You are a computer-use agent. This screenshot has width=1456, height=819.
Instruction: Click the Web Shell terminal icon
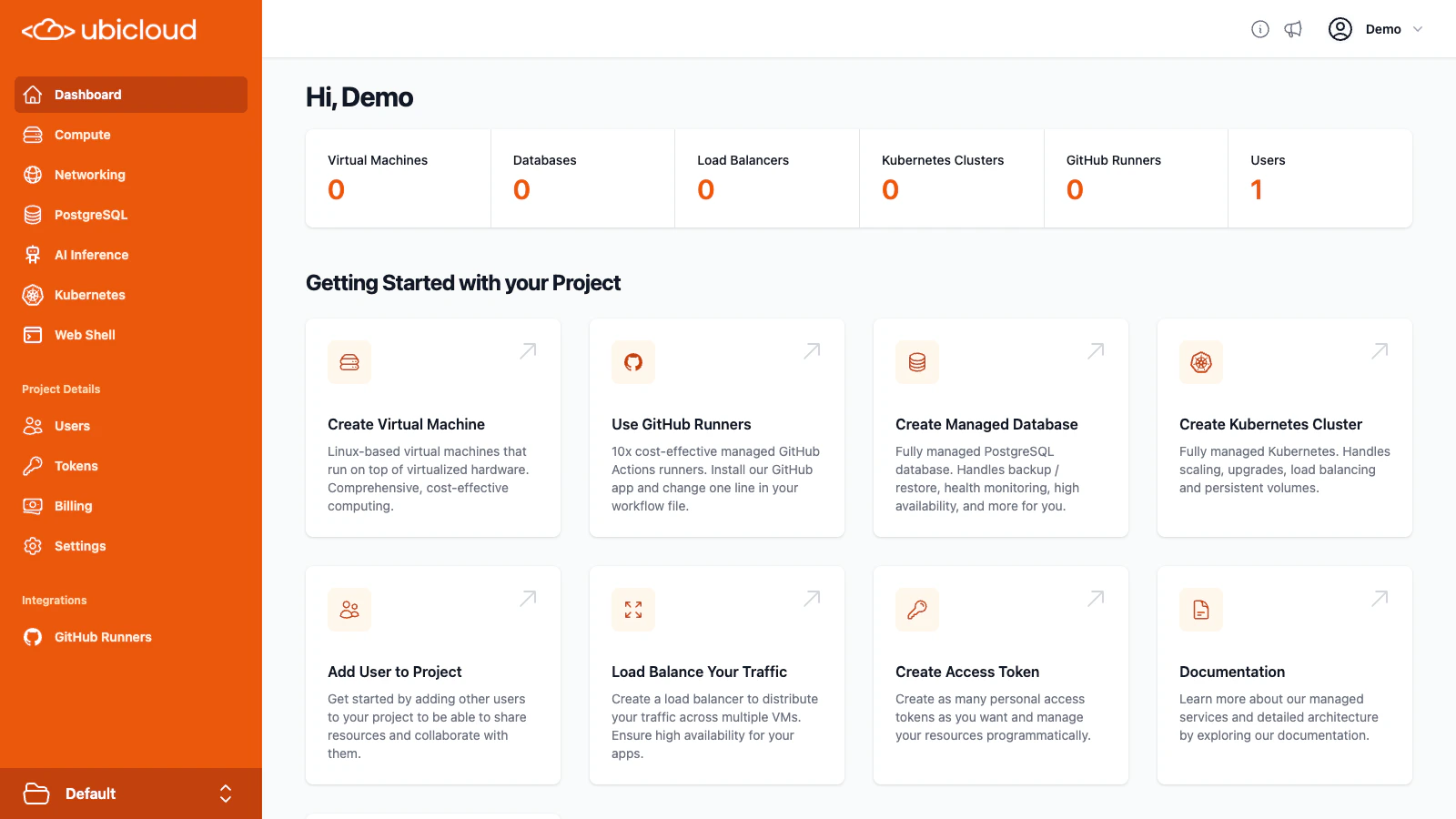(33, 335)
